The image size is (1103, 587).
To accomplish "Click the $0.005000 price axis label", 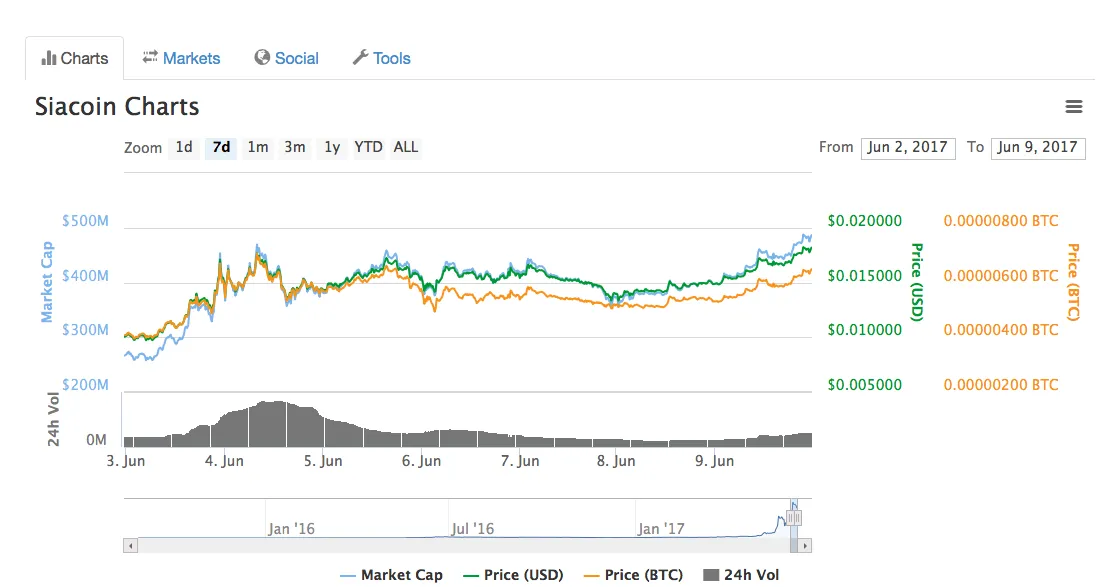I will point(865,385).
